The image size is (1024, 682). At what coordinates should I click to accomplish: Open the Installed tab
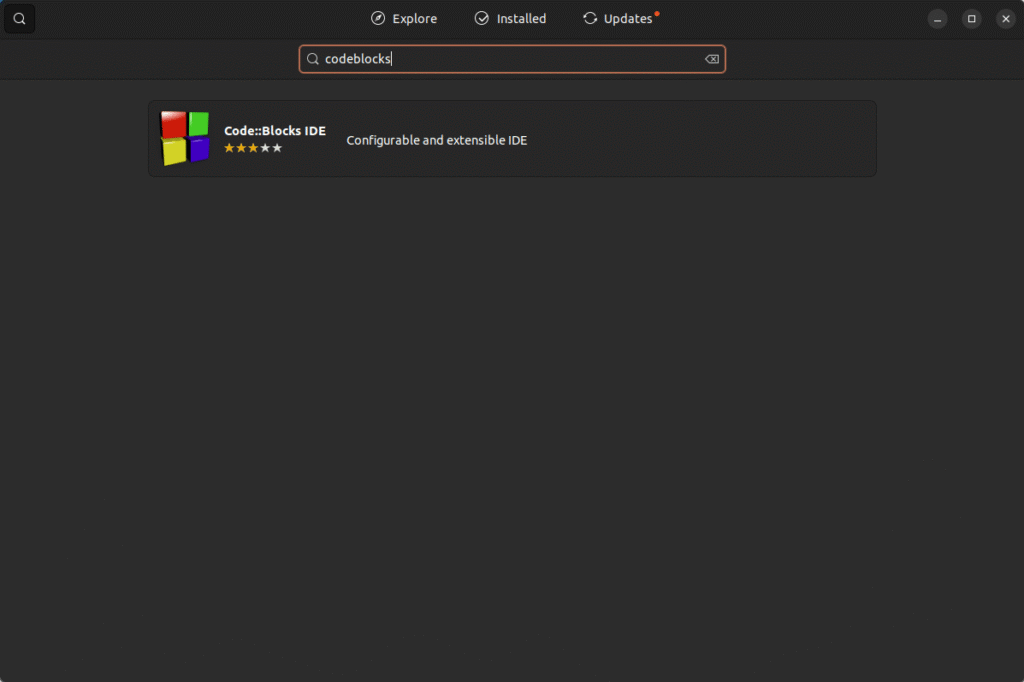510,19
